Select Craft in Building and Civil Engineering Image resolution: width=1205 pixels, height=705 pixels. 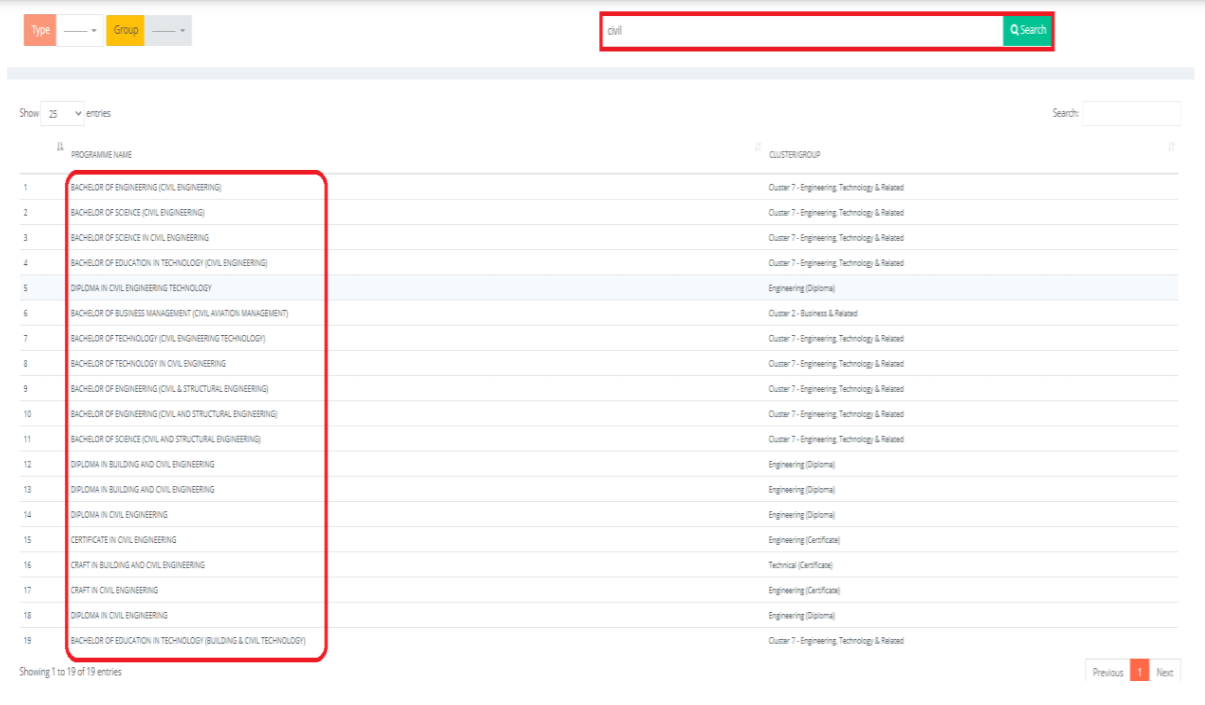(138, 565)
